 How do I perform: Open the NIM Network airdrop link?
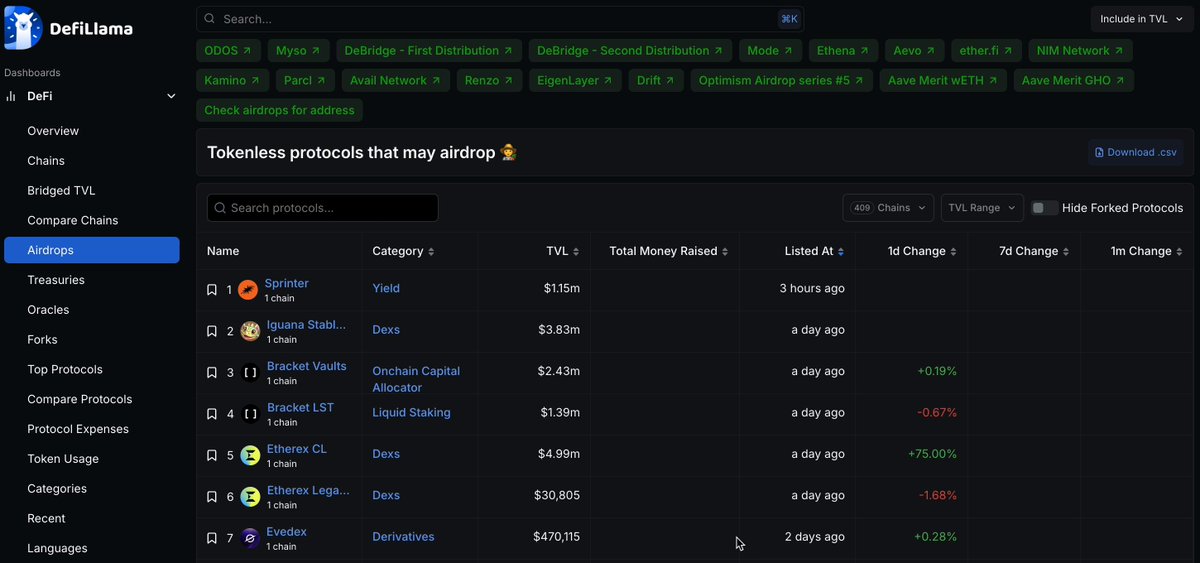click(1081, 50)
